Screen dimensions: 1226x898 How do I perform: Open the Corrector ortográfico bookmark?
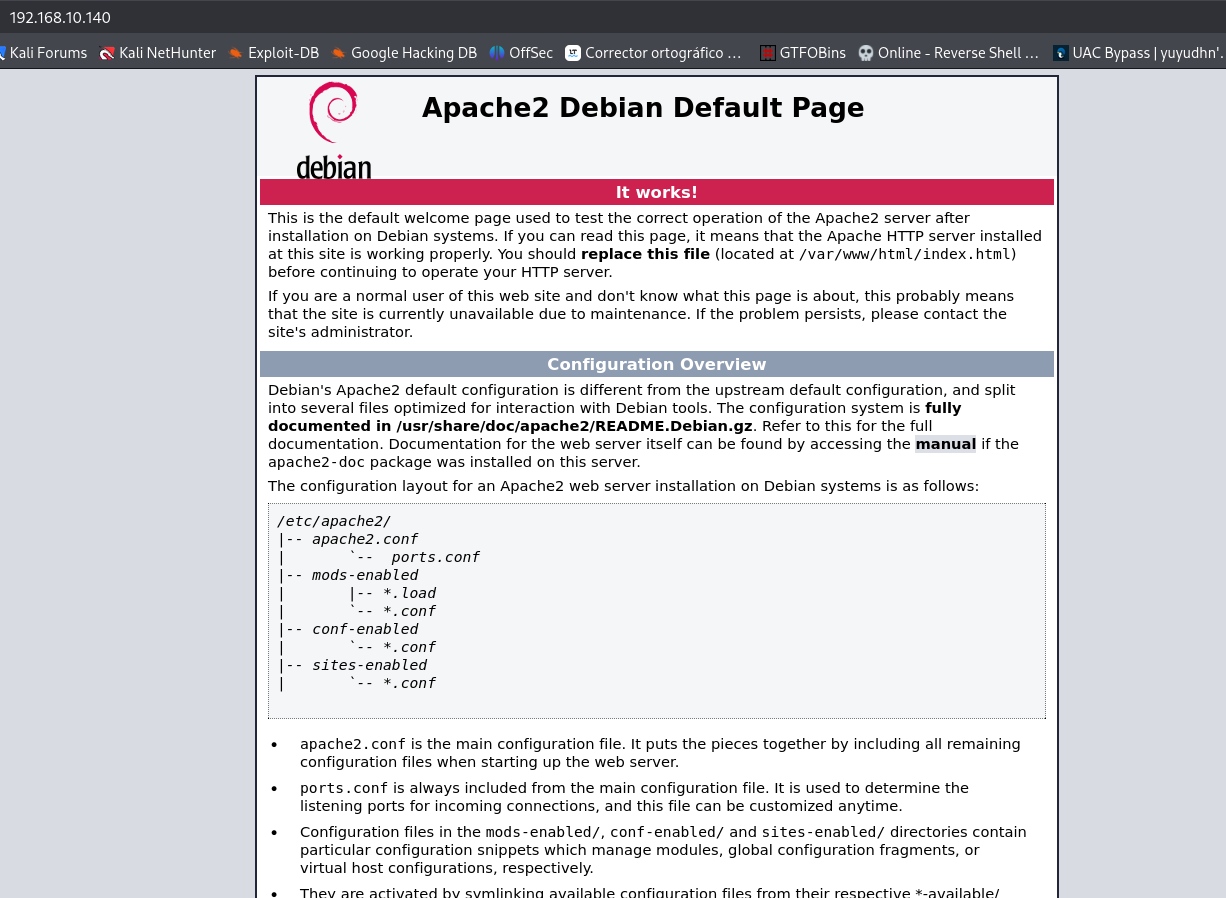coord(654,53)
